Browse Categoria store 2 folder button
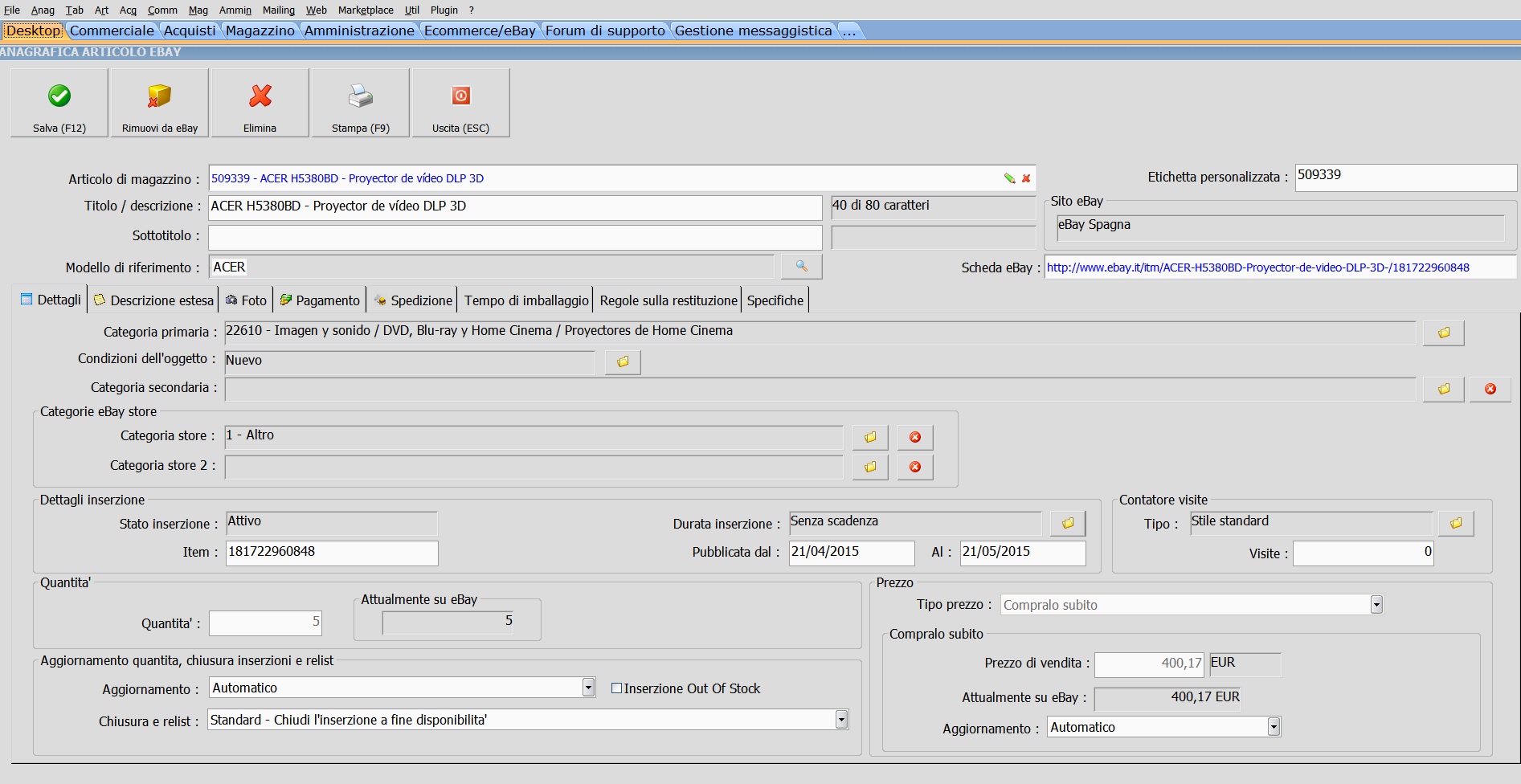 point(870,467)
